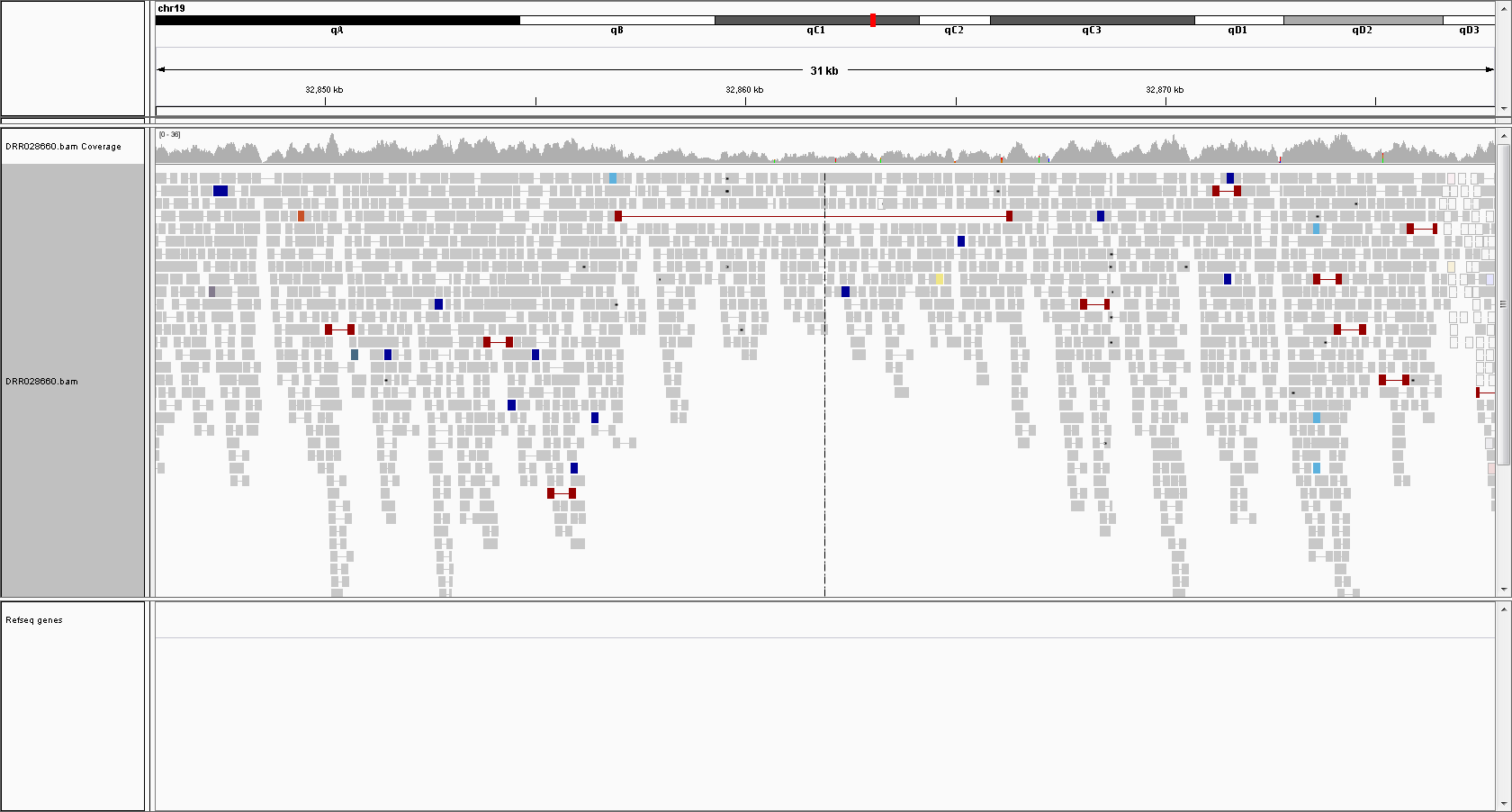This screenshot has height=812, width=1512.
Task: Click the down arrow in the ideogram panel scrollbar
Action: (x=1503, y=109)
